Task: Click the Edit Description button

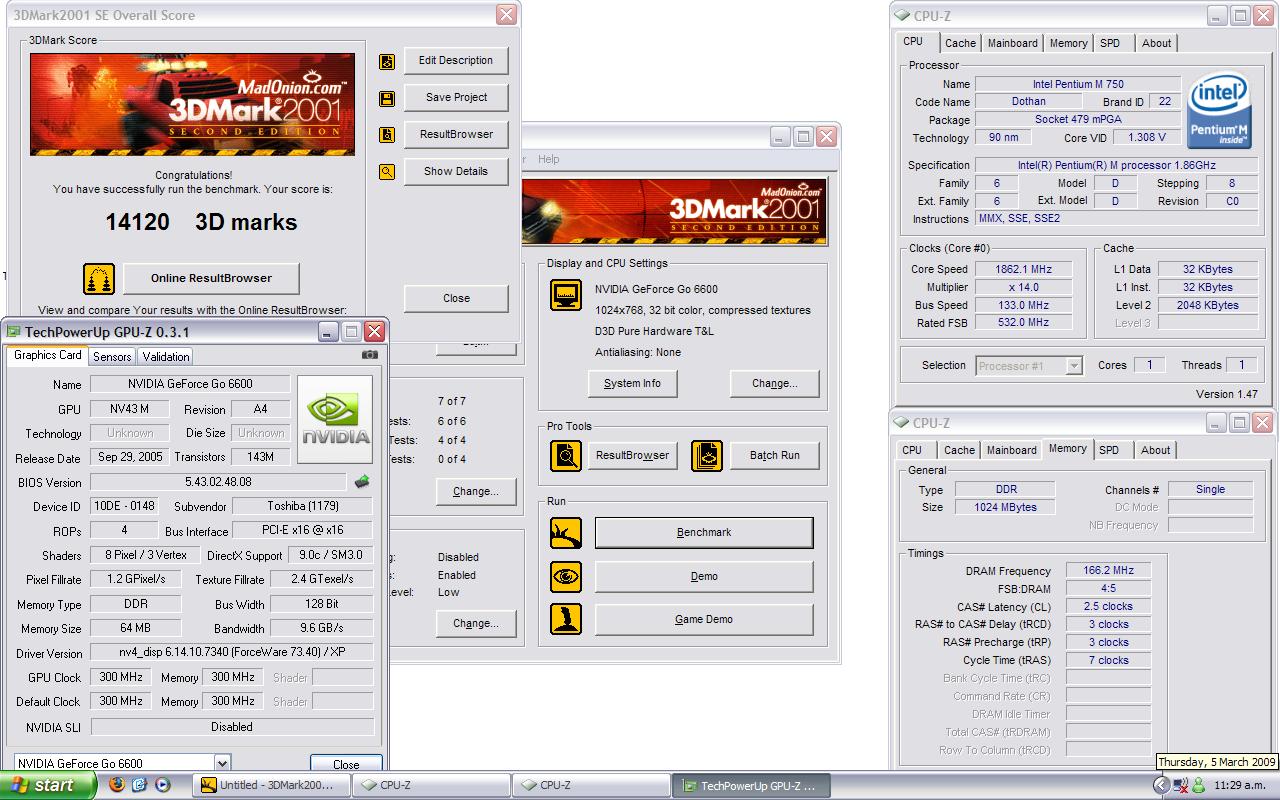Action: (x=456, y=61)
